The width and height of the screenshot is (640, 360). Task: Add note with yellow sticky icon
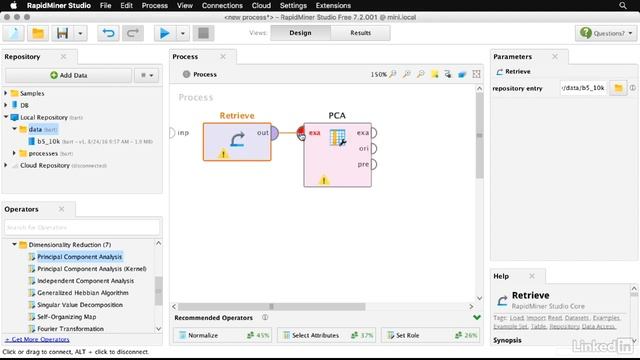[x=435, y=74]
